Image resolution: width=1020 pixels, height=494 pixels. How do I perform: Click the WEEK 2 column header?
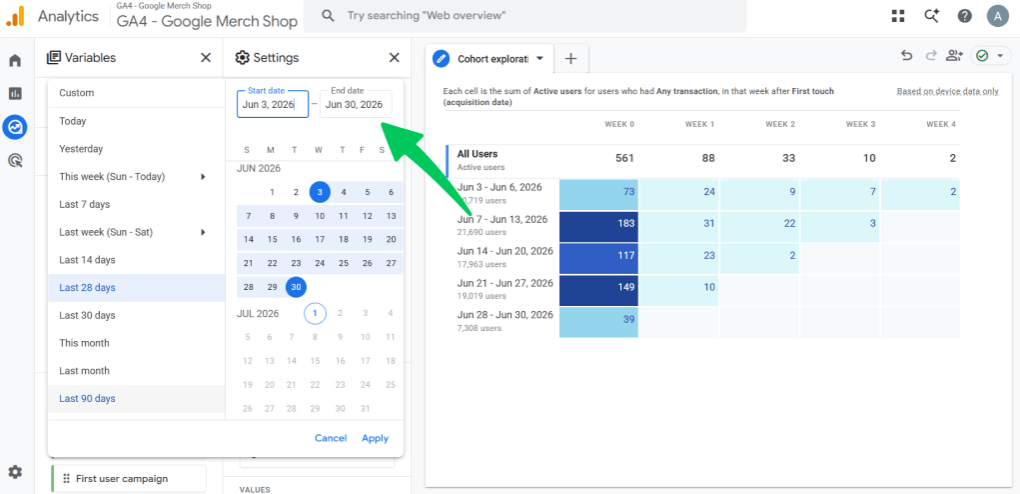pyautogui.click(x=780, y=124)
